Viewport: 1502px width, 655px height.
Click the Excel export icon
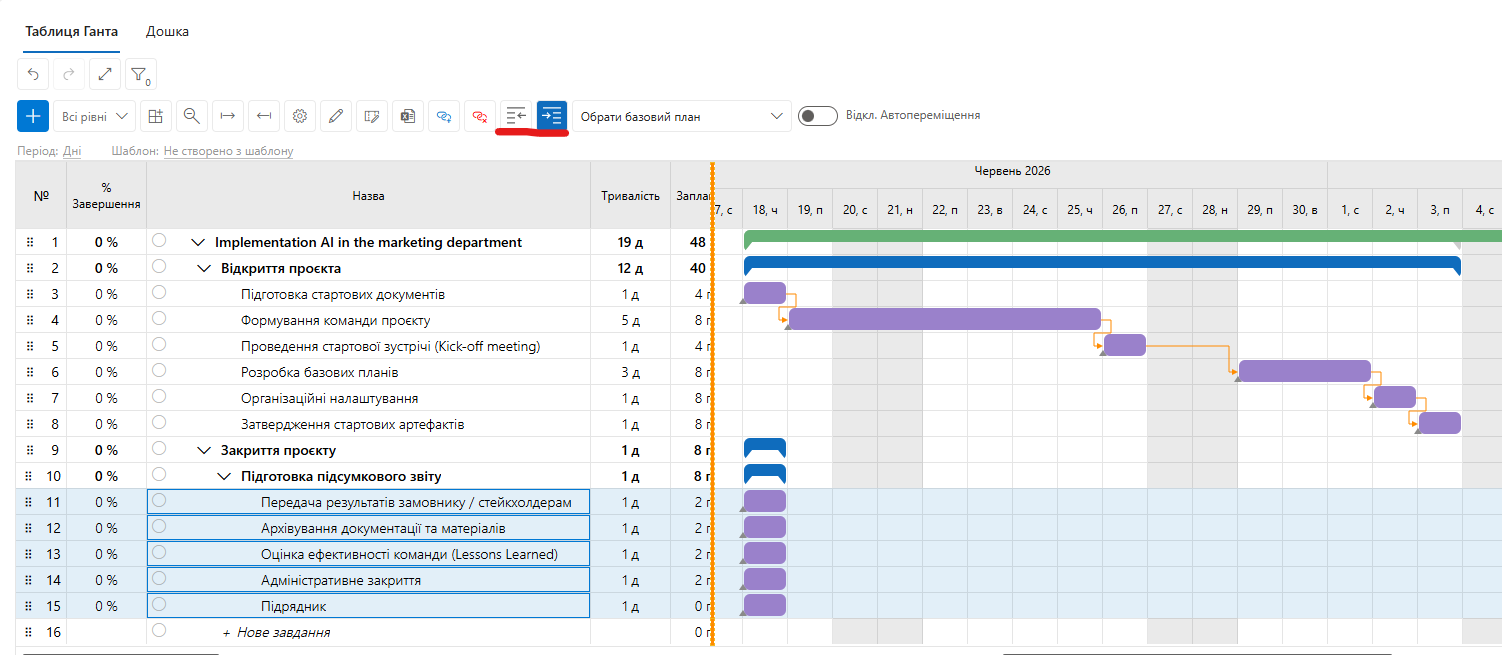407,116
